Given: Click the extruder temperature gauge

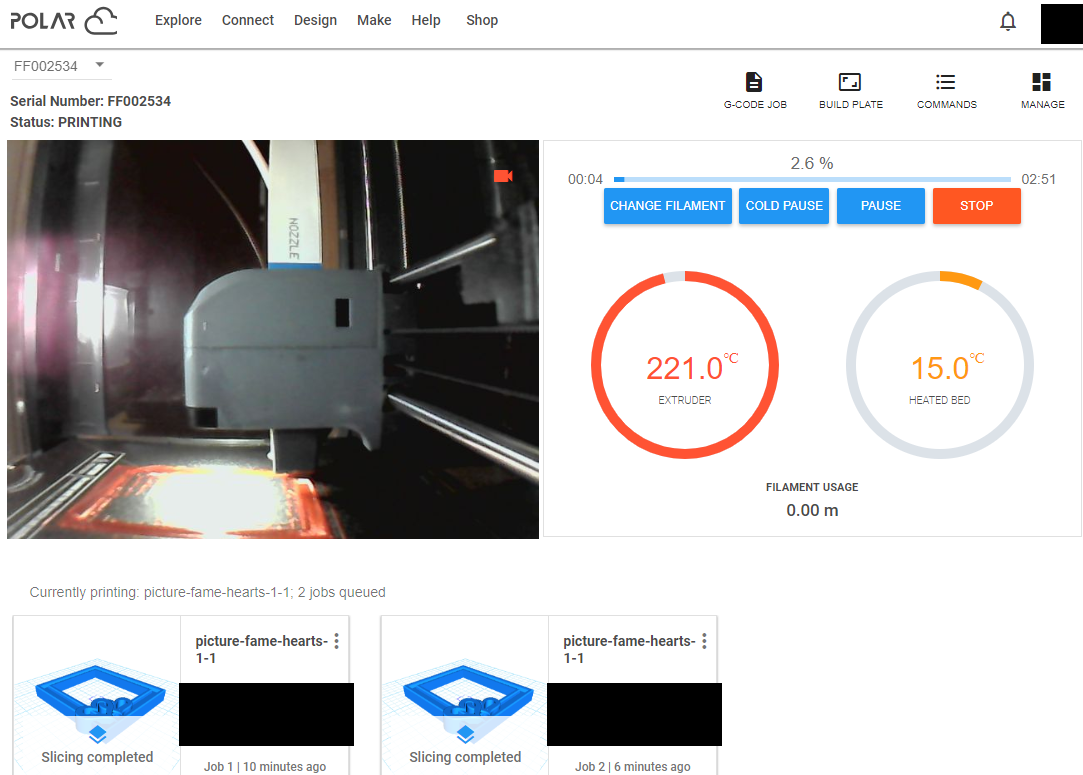Looking at the screenshot, I should (685, 365).
